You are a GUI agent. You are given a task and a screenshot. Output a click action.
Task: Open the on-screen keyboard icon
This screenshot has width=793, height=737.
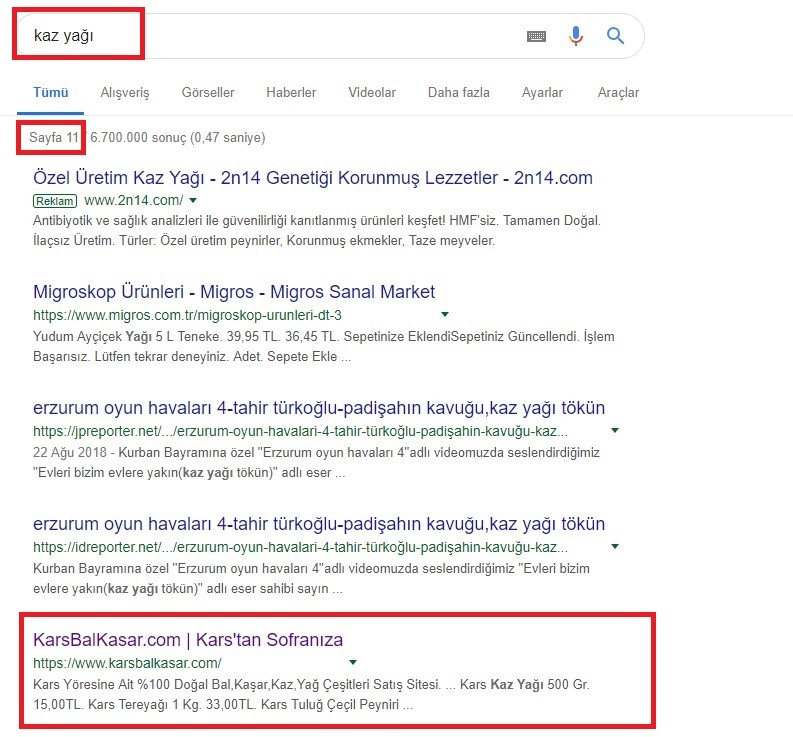[536, 36]
